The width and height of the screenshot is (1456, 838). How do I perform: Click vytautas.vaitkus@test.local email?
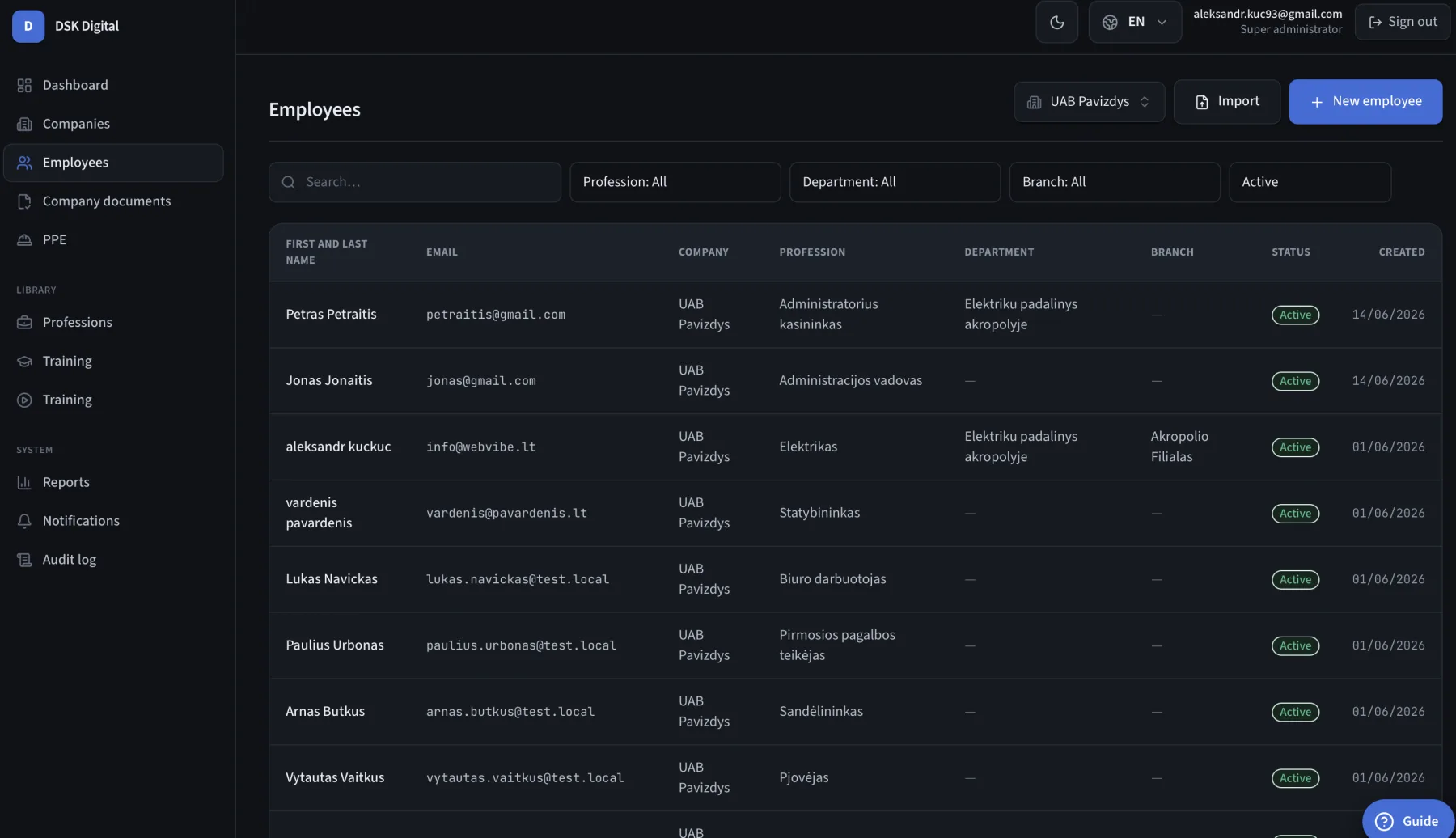pyautogui.click(x=525, y=778)
